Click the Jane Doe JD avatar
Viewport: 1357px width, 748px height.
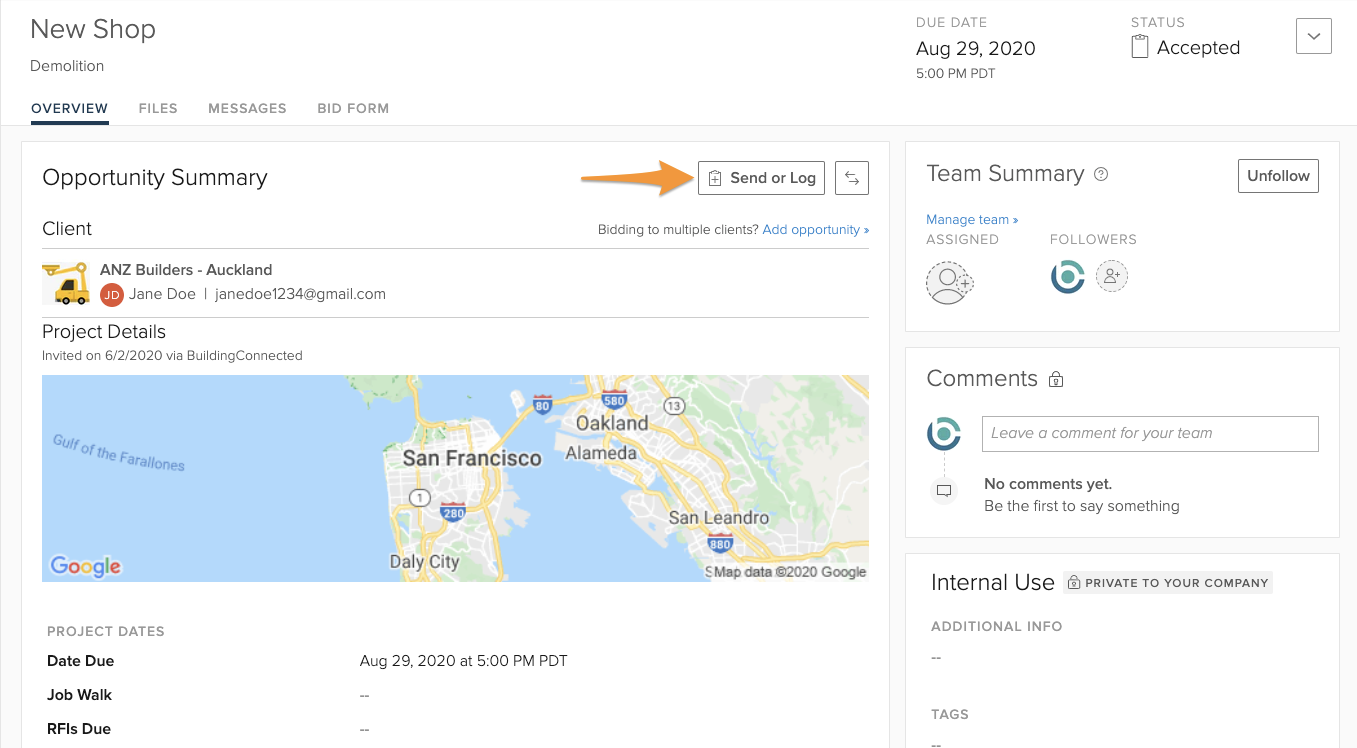[x=112, y=294]
